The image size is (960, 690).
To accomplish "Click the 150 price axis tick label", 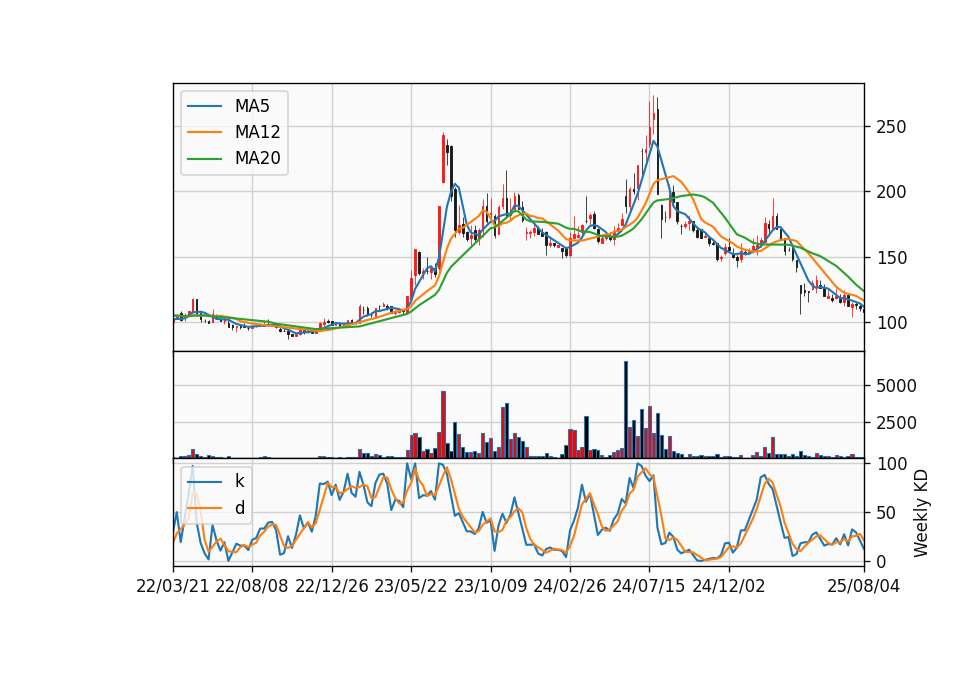I will pyautogui.click(x=891, y=258).
